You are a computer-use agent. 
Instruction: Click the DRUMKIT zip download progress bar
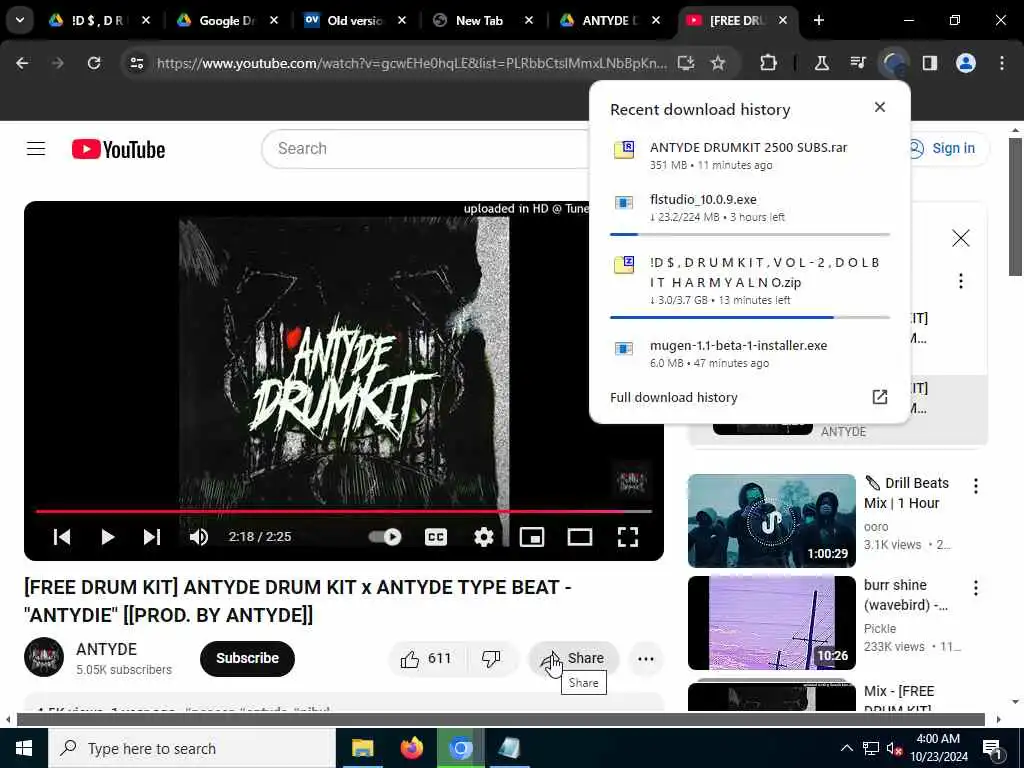pos(749,317)
